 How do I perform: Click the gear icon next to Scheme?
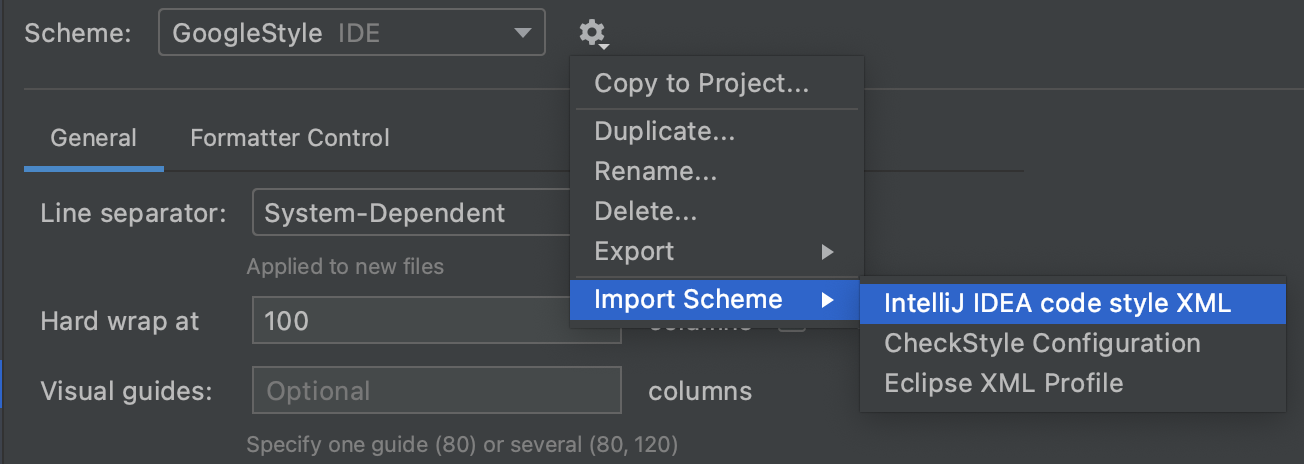point(592,34)
